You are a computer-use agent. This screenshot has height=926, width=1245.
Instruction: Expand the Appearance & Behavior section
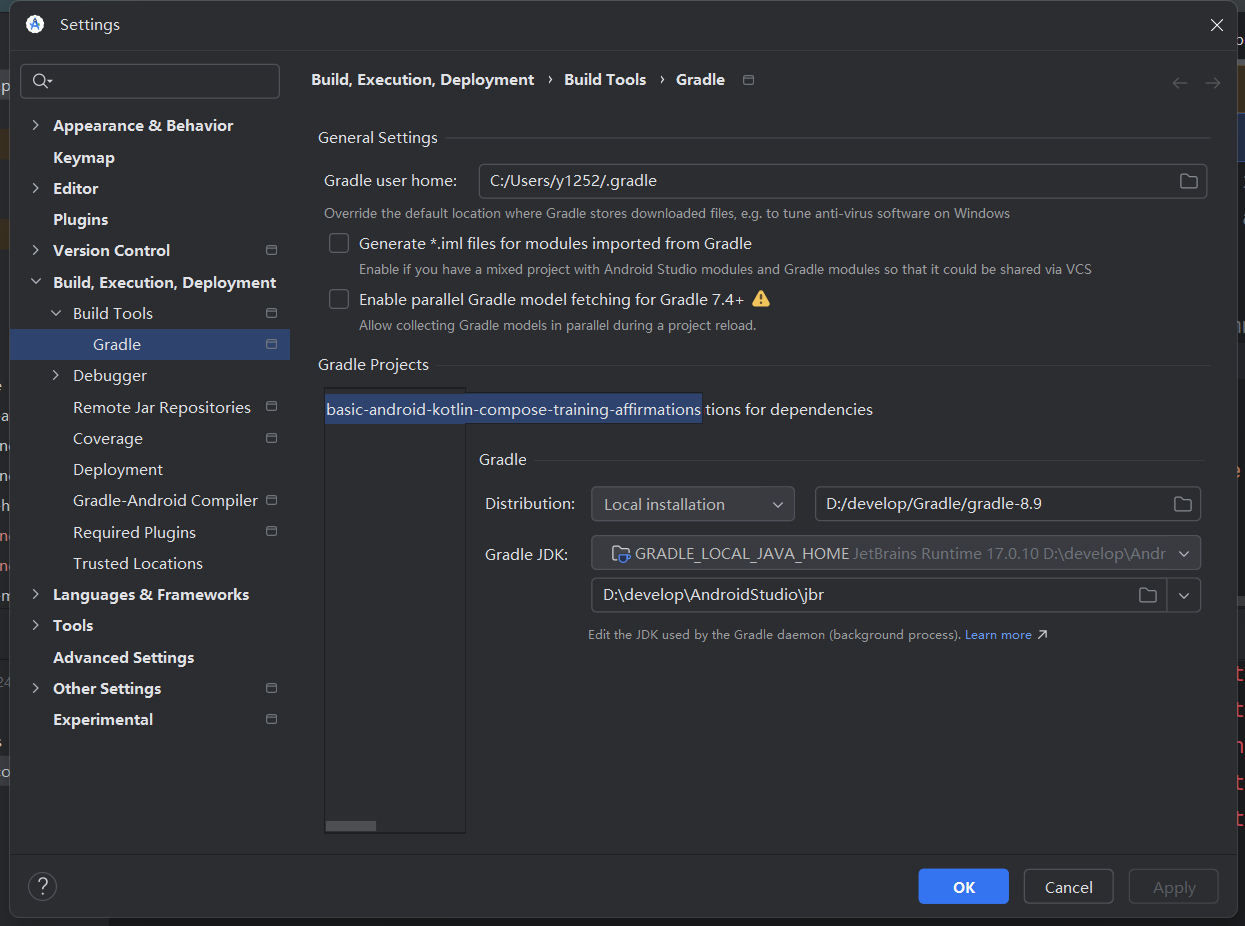click(36, 125)
